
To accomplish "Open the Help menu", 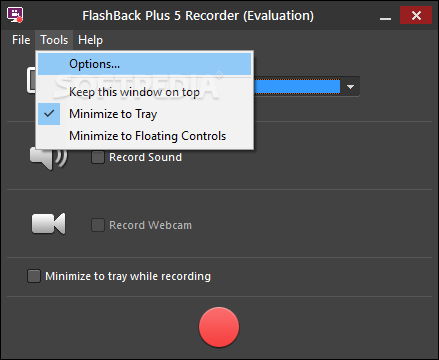I will 90,40.
